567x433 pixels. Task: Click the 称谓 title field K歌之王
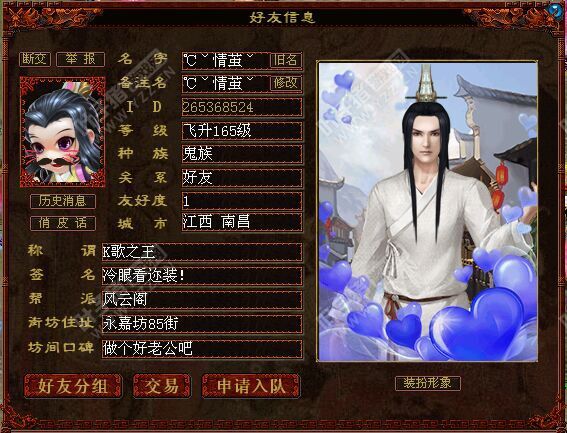click(x=202, y=252)
